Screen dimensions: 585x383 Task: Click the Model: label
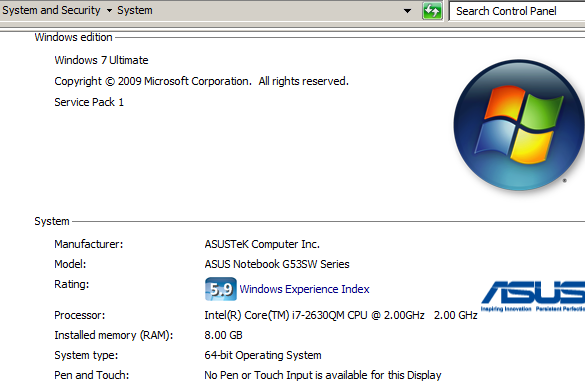70,264
